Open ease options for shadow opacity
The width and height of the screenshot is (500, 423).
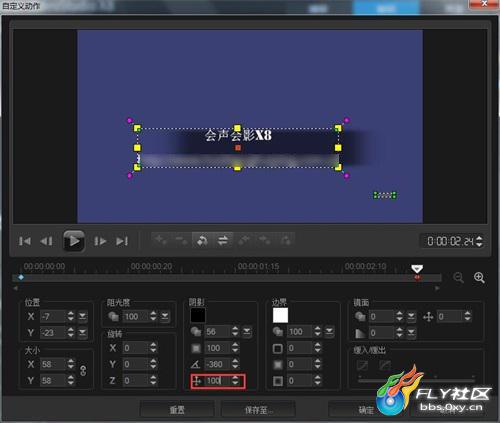click(x=247, y=332)
